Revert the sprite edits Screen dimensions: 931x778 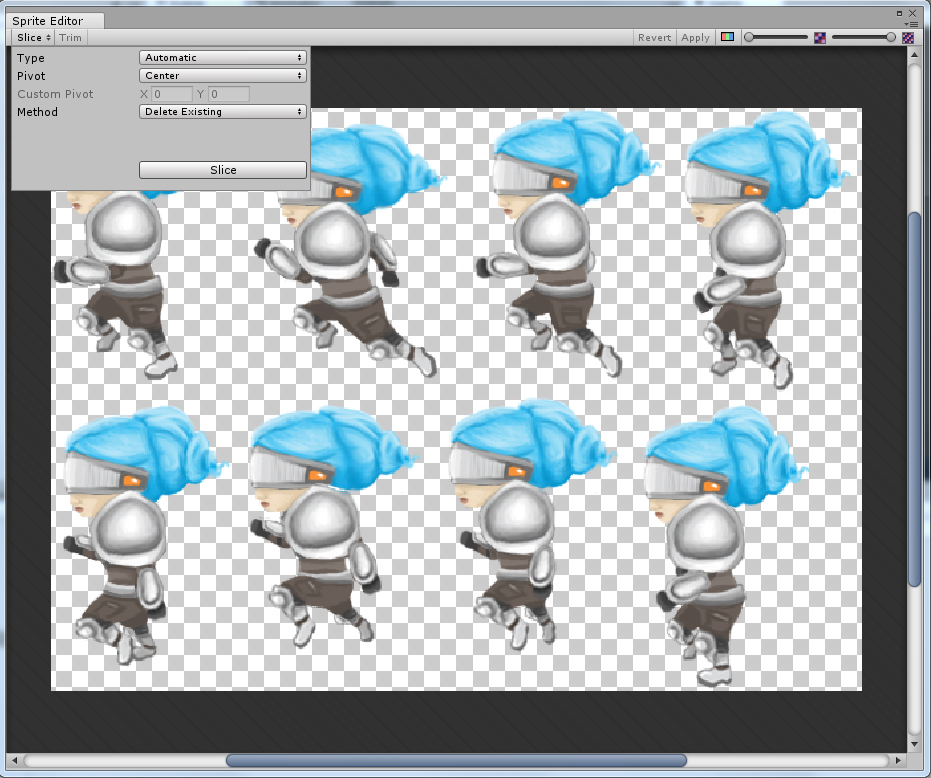654,37
